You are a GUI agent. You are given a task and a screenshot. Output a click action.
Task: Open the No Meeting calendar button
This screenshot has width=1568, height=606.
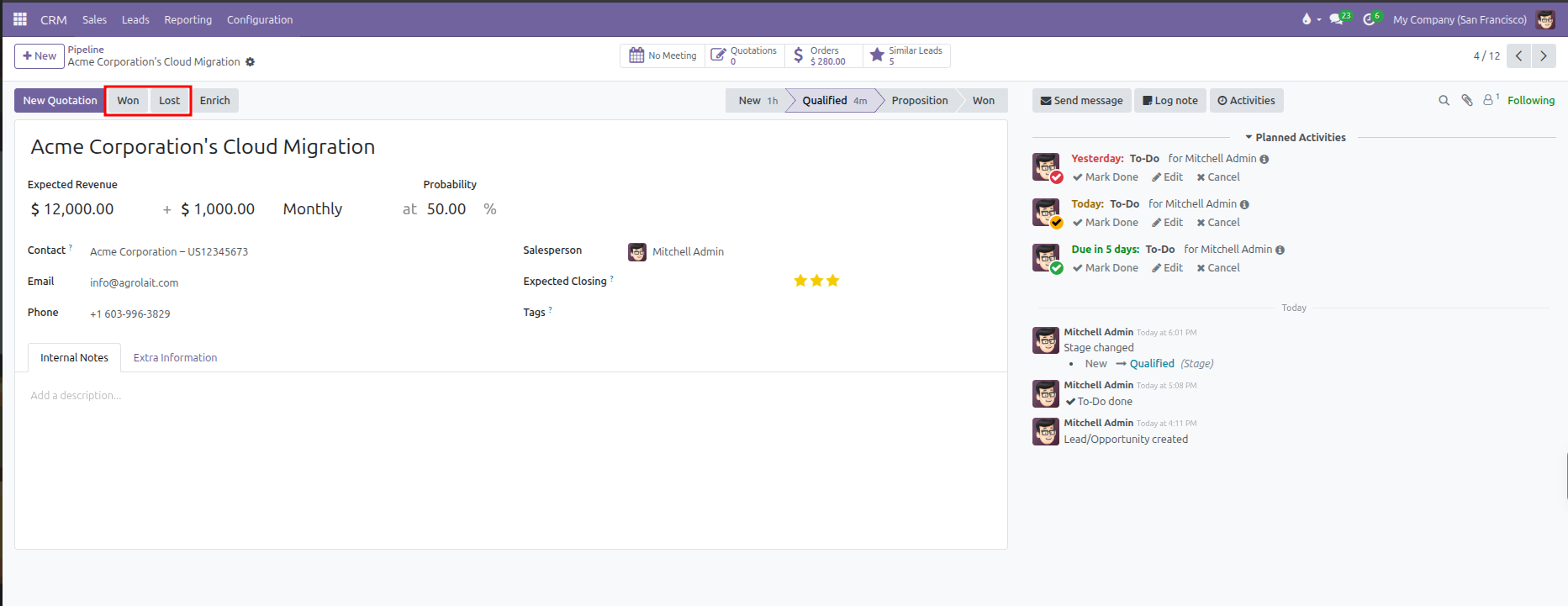663,55
